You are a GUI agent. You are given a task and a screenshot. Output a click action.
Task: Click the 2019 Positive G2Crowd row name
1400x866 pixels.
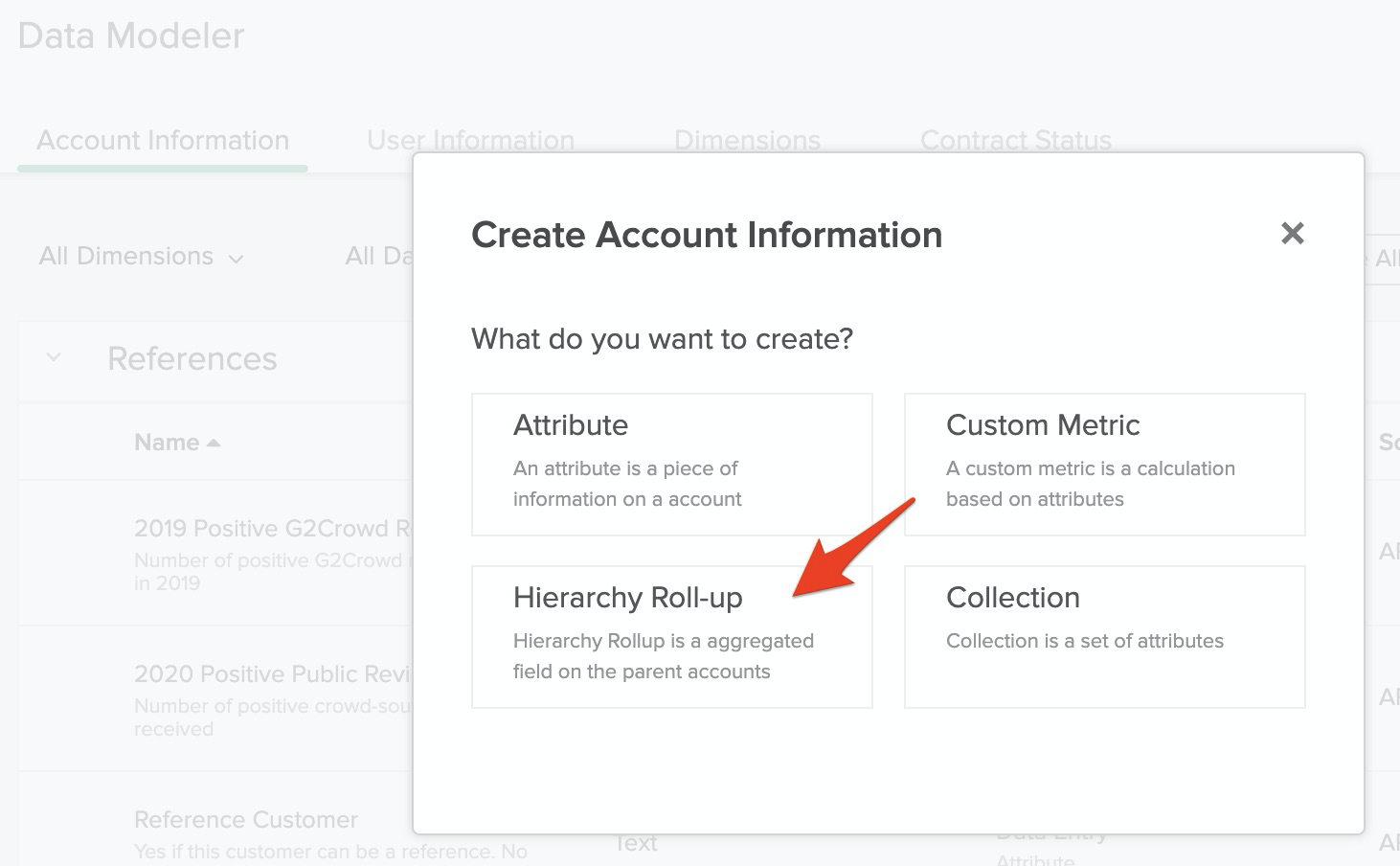coord(273,529)
